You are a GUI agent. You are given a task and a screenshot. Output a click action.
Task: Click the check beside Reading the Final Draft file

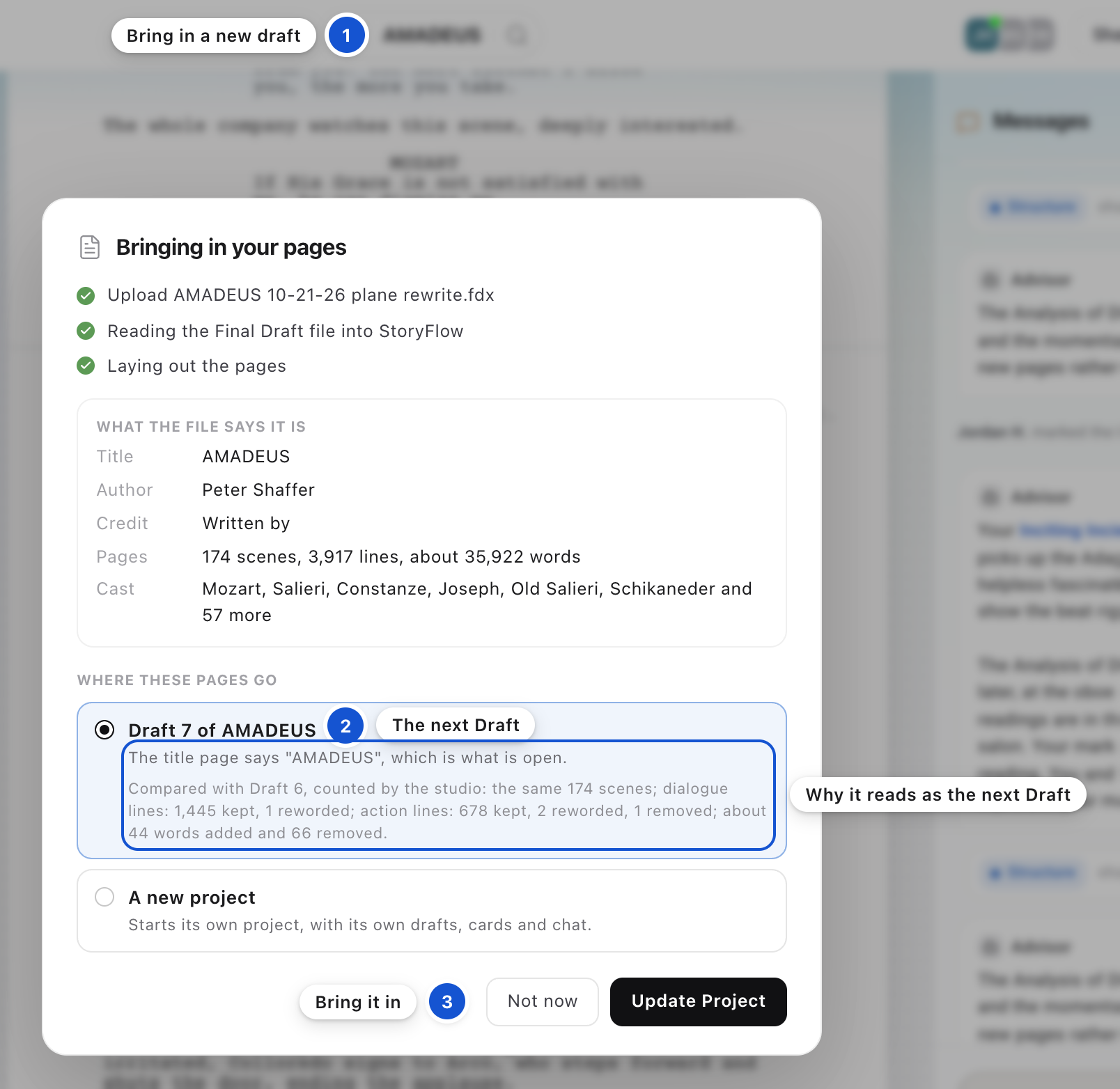pyautogui.click(x=86, y=331)
